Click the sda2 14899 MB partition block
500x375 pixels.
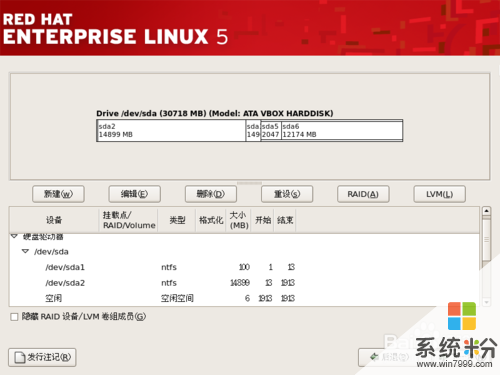click(171, 131)
